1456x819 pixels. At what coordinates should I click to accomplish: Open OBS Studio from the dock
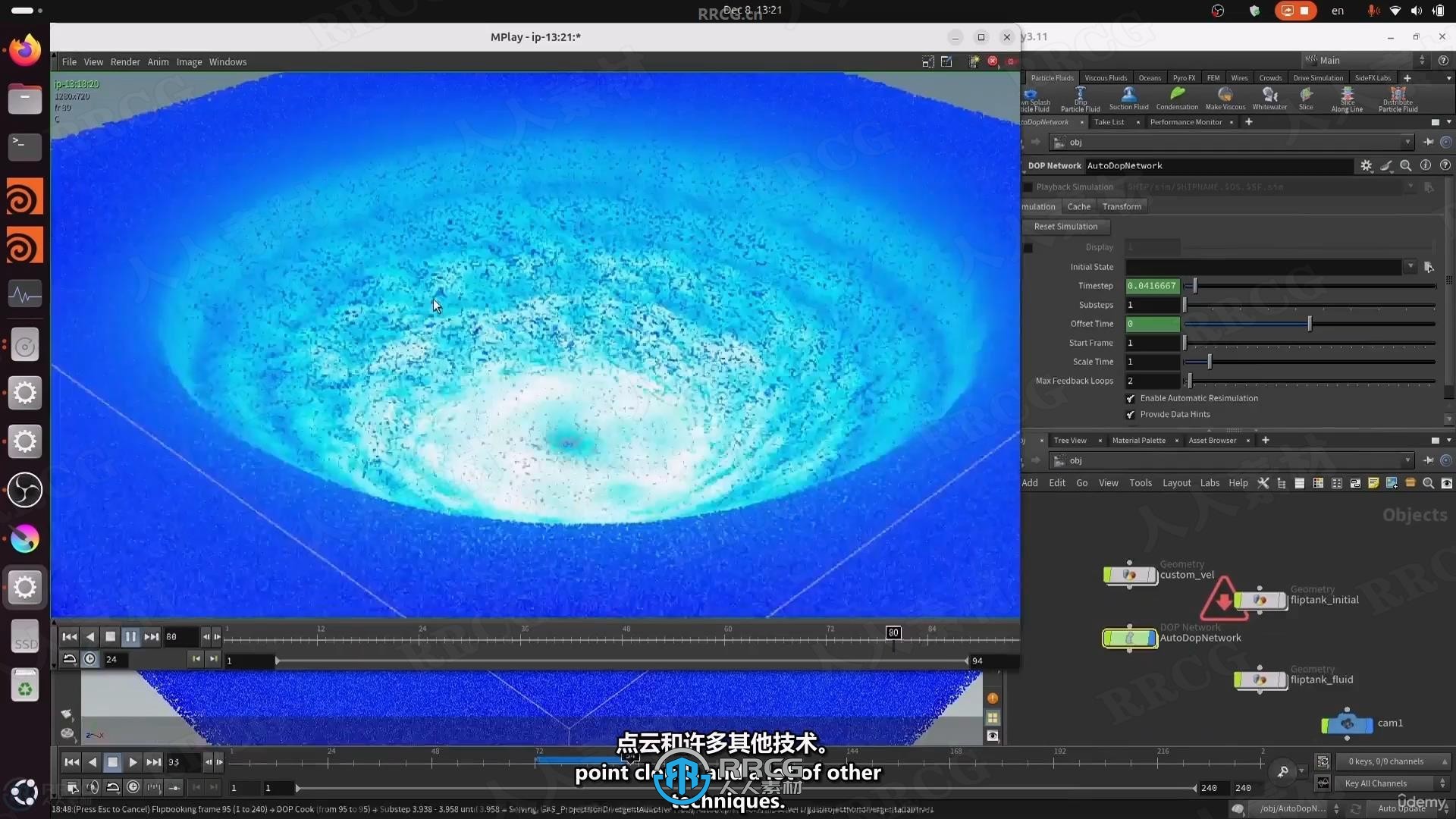25,490
